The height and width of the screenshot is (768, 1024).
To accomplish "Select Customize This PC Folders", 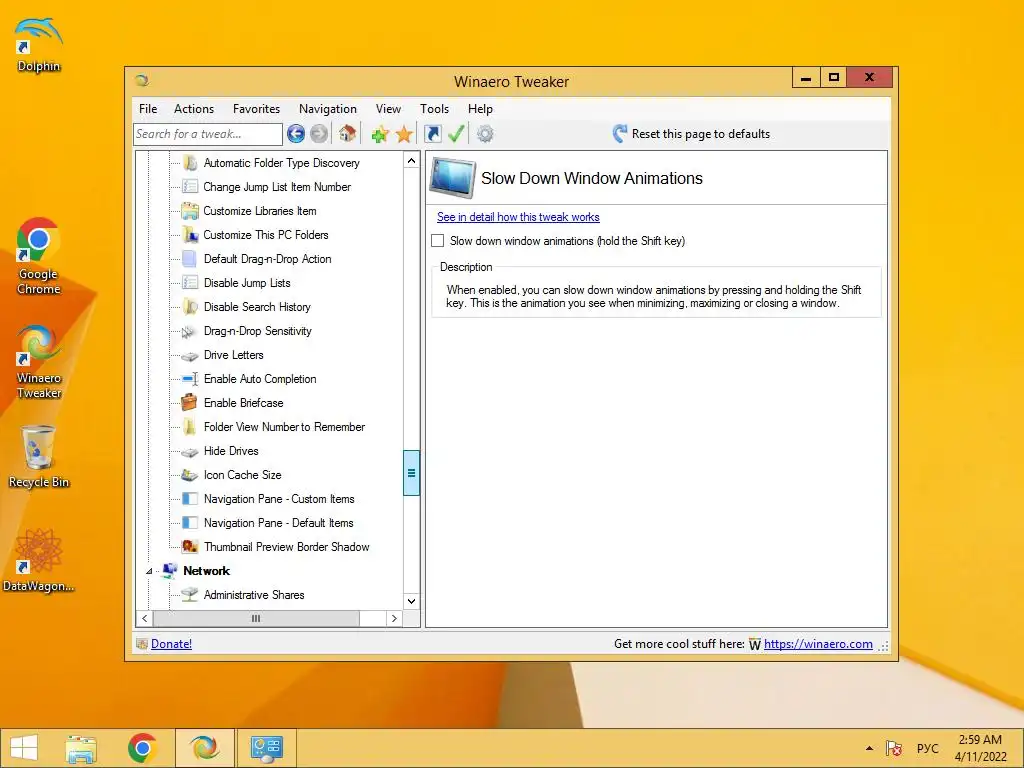I will (266, 235).
